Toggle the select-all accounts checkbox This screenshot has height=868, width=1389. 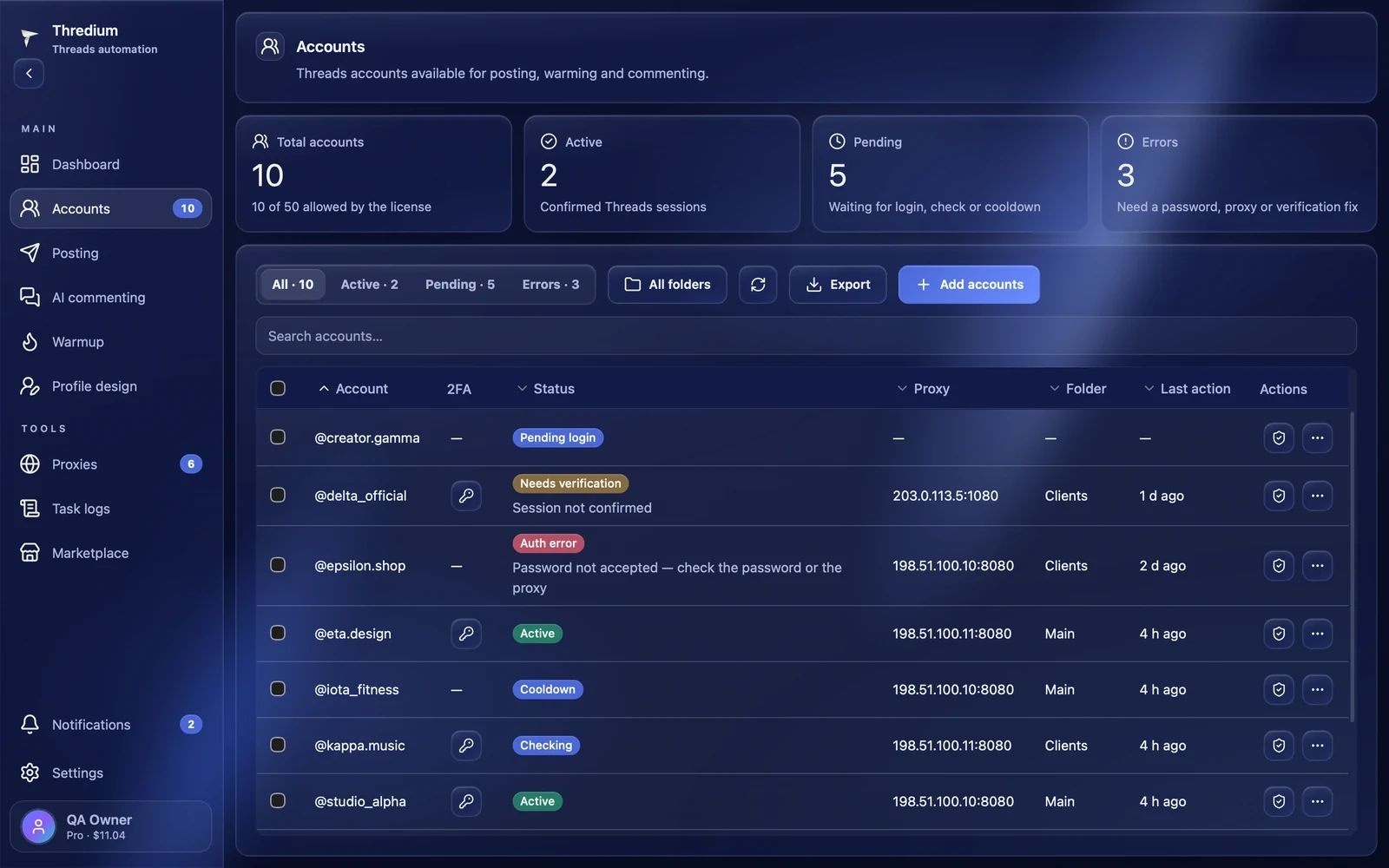click(x=278, y=388)
